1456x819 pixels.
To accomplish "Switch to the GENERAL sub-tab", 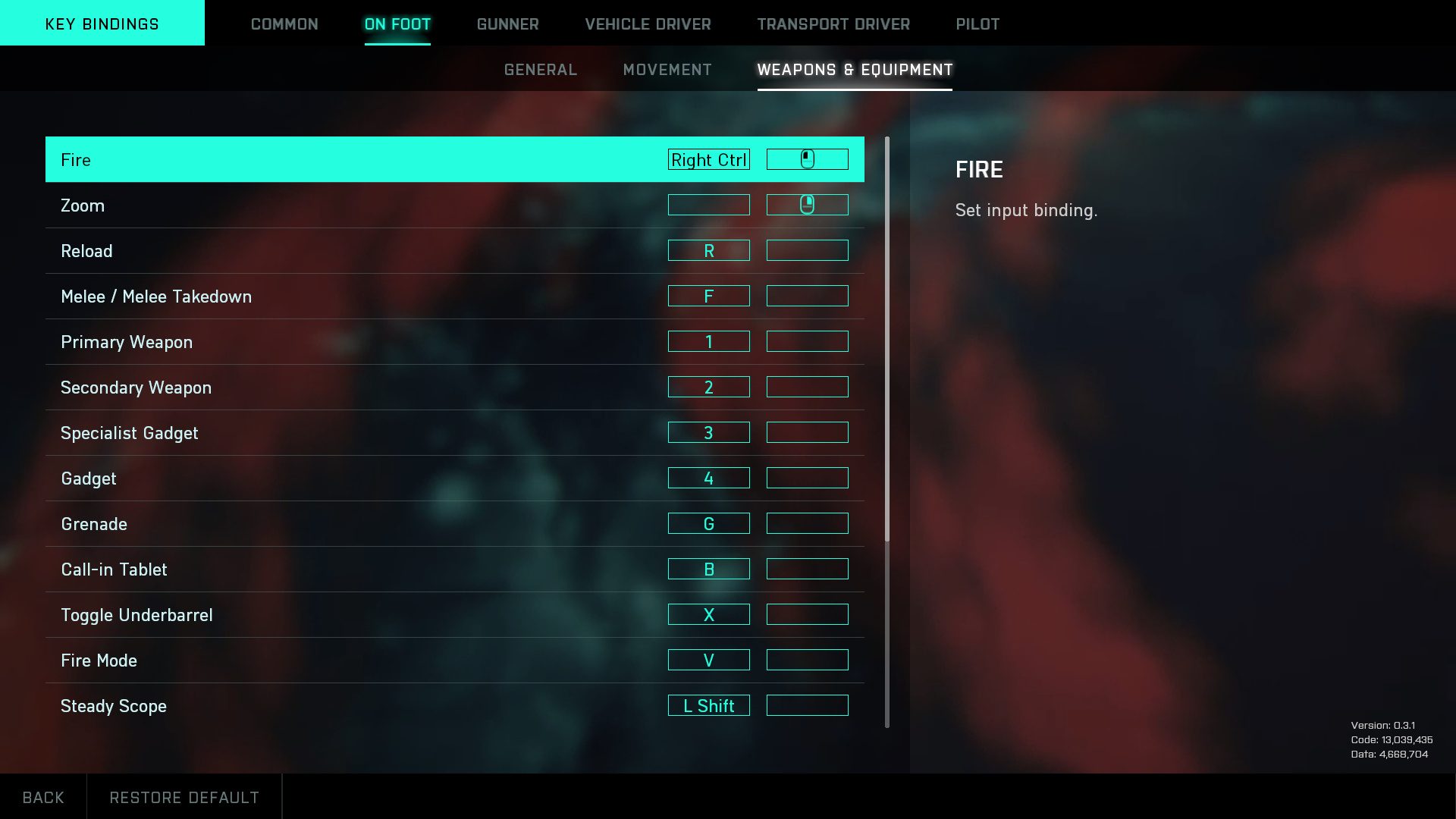I will click(540, 69).
